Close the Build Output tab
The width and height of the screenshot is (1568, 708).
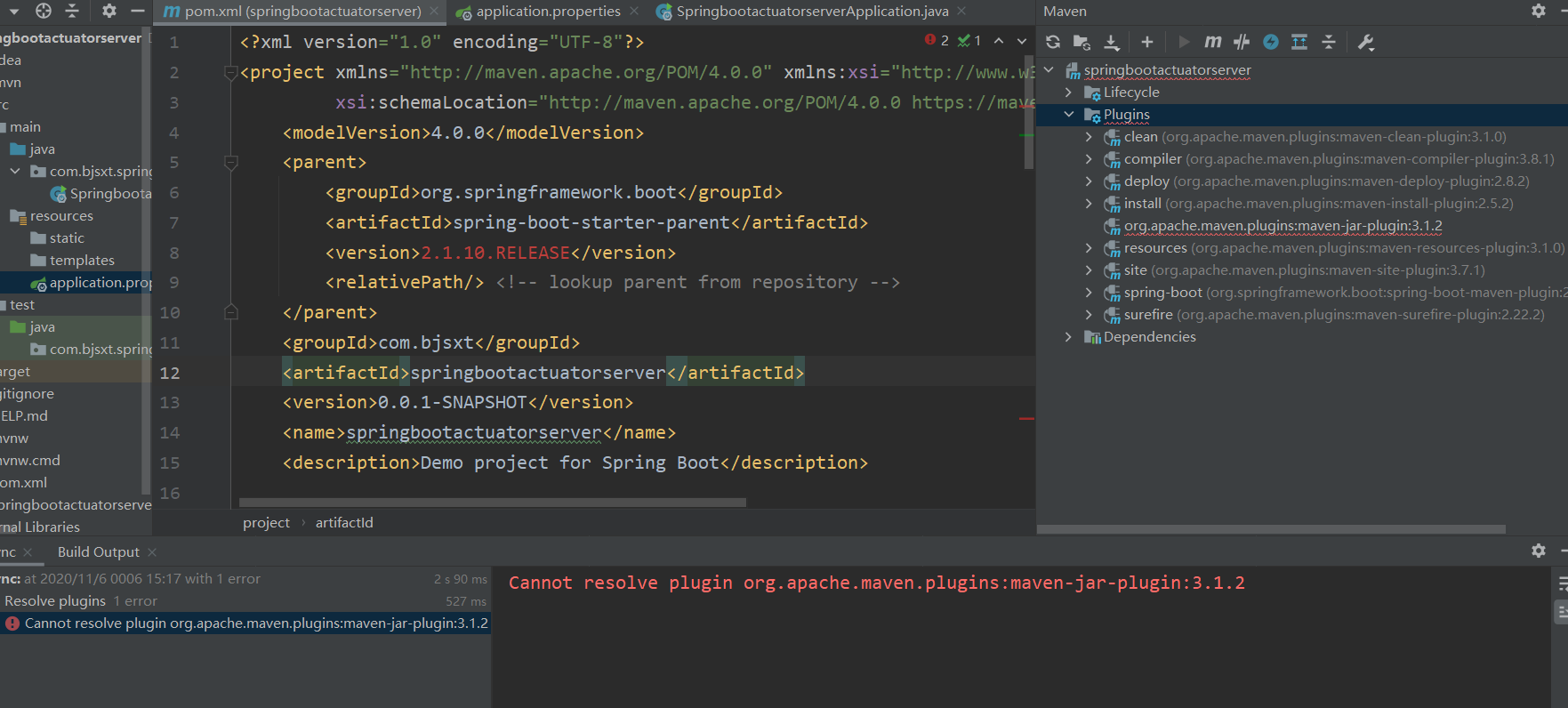click(152, 552)
